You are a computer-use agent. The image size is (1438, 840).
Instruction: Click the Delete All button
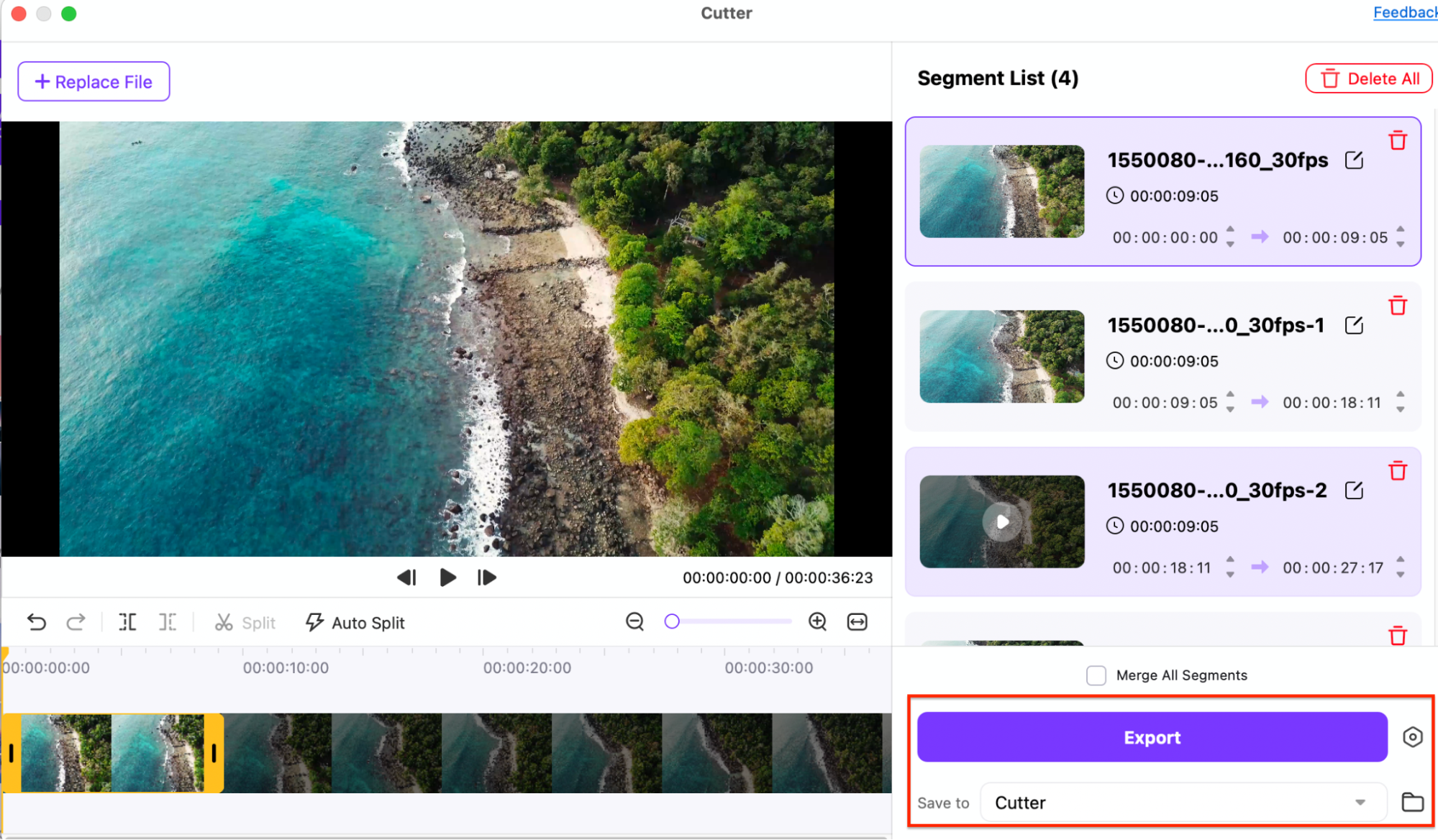click(1368, 78)
